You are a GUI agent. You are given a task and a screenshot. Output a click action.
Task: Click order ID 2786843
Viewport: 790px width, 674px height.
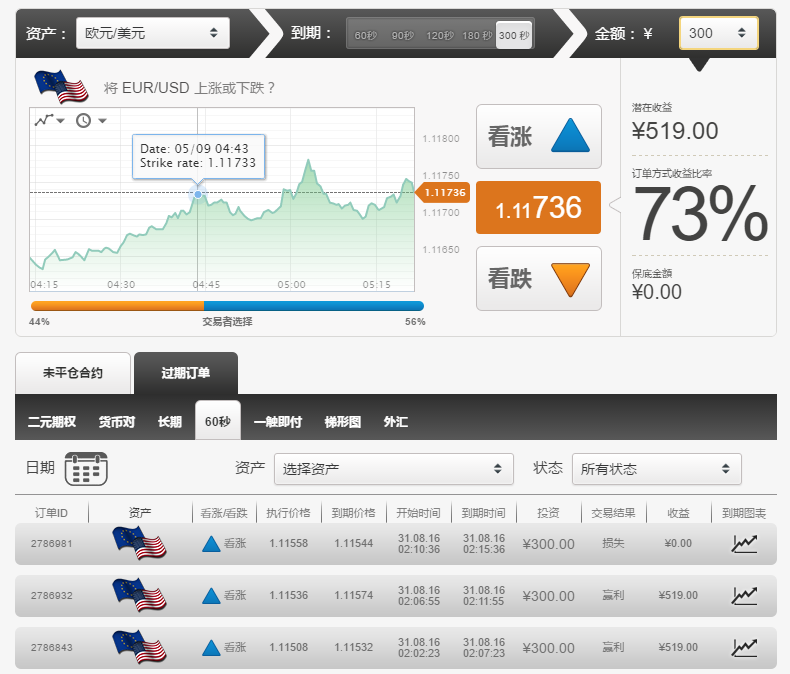(51, 647)
